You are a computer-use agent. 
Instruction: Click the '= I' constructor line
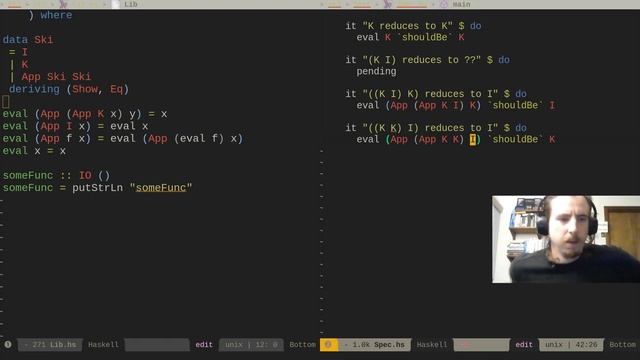(x=18, y=52)
